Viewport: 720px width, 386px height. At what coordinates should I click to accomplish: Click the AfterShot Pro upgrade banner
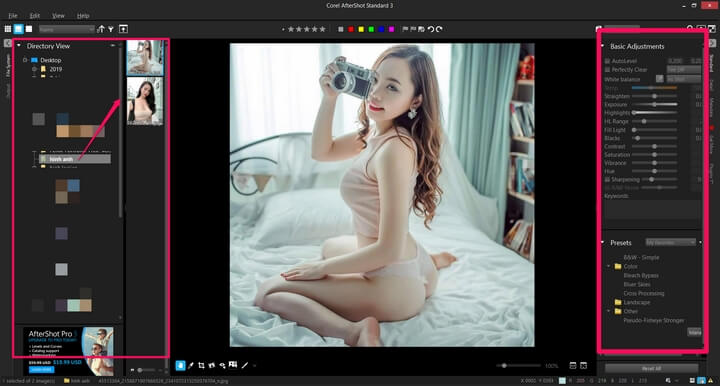tap(69, 351)
